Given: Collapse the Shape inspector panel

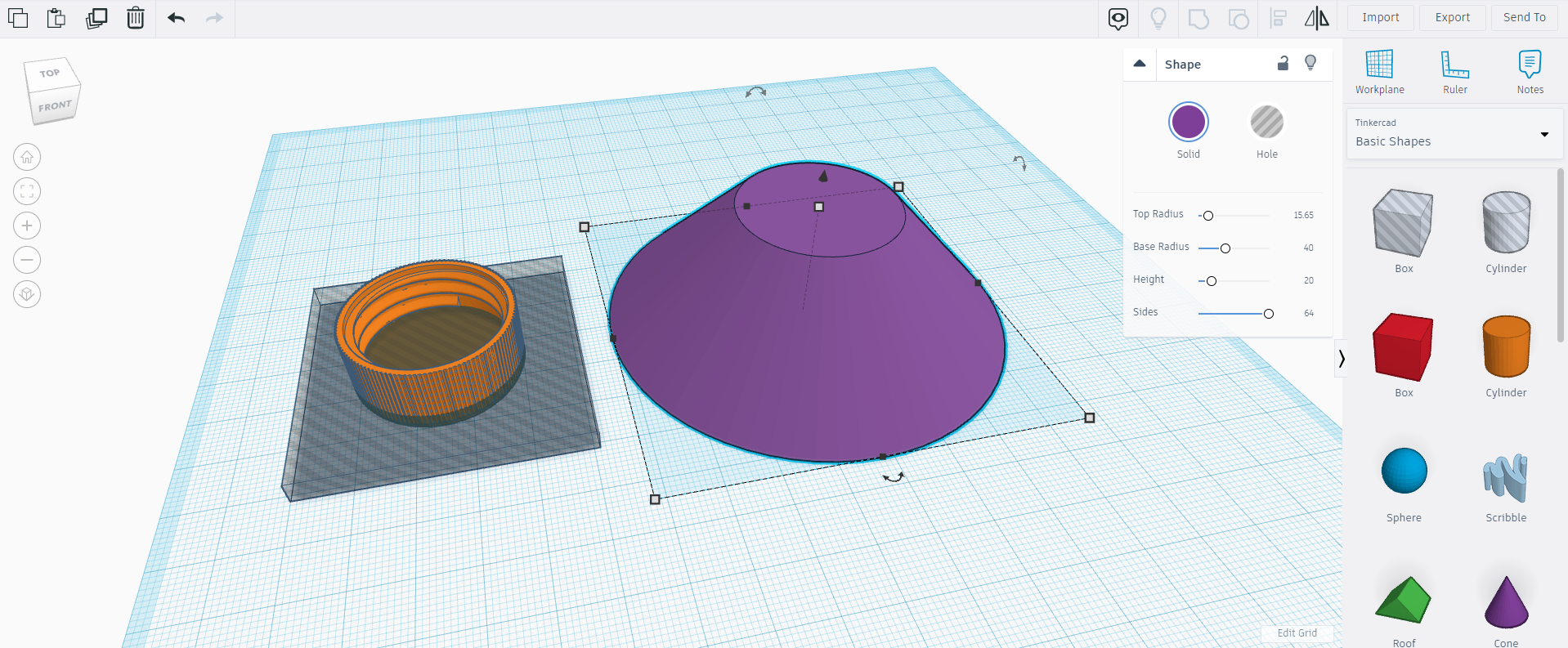Looking at the screenshot, I should pyautogui.click(x=1140, y=64).
